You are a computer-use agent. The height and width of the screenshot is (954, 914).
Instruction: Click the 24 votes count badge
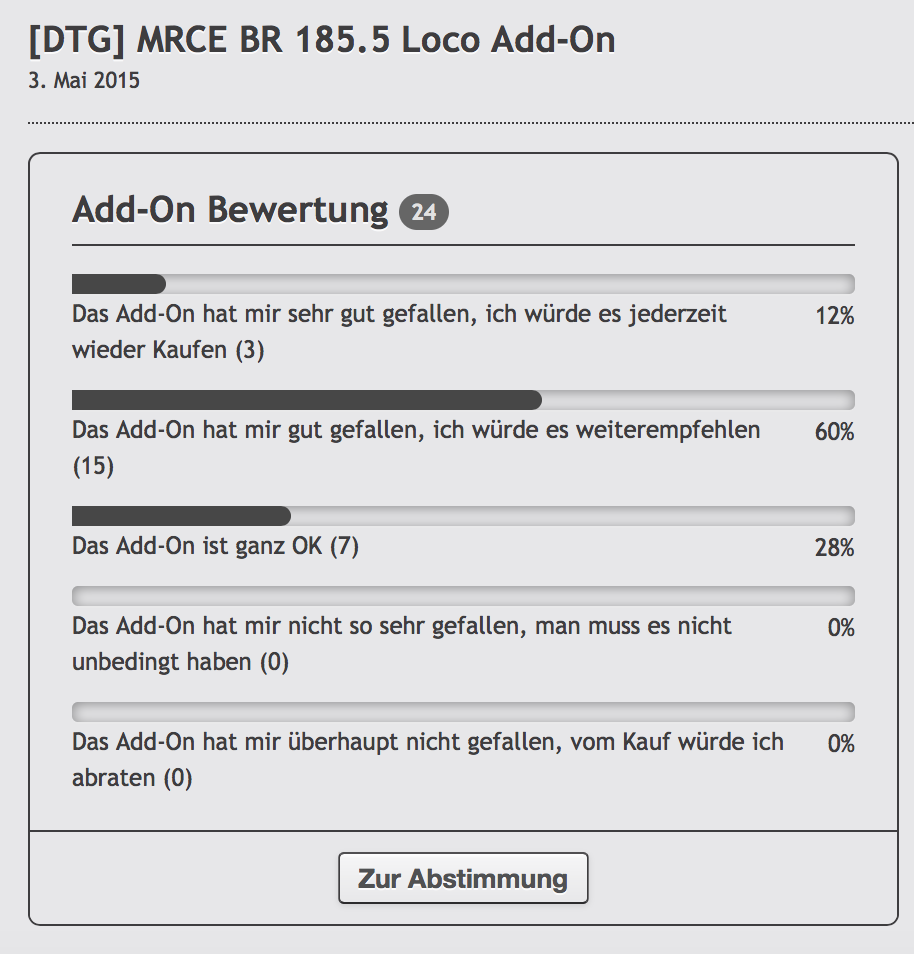pos(424,212)
